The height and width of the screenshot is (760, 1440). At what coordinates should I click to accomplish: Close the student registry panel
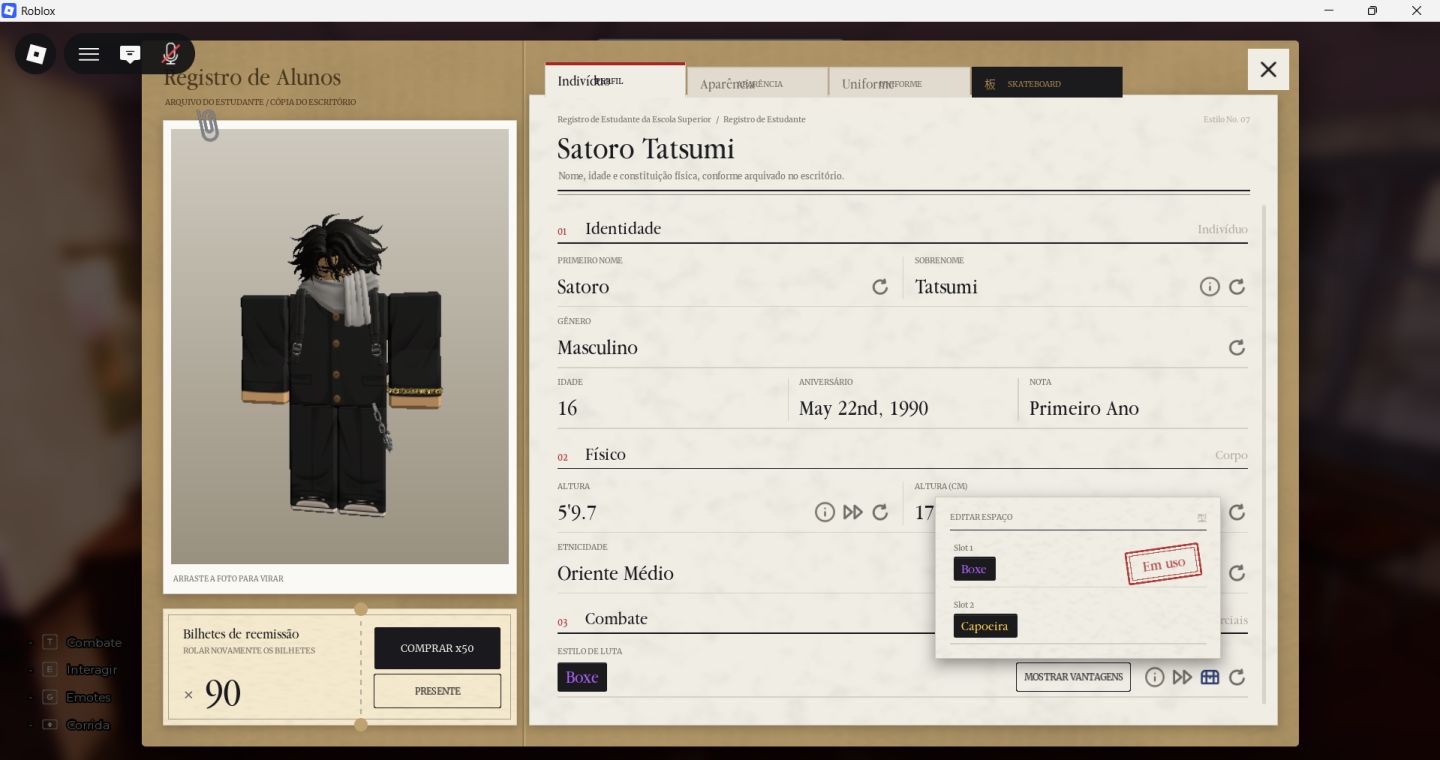(x=1268, y=69)
